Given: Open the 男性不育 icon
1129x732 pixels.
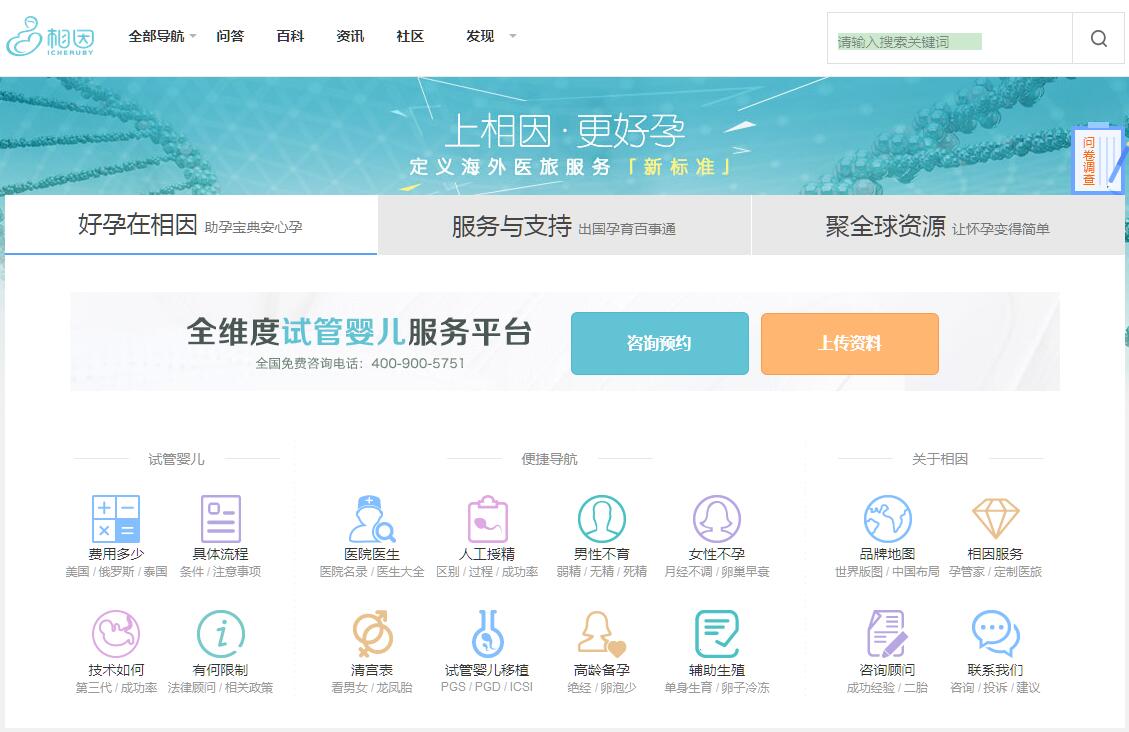Looking at the screenshot, I should 602,519.
